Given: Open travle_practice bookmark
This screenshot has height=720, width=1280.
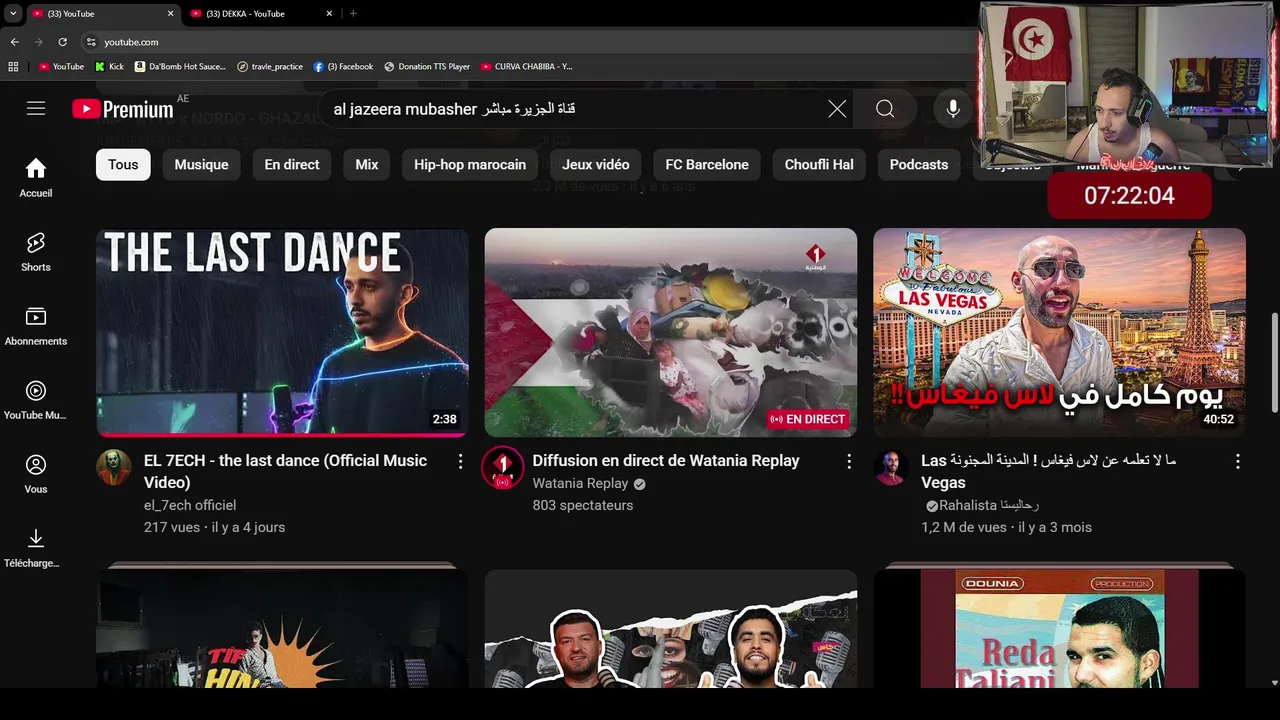Looking at the screenshot, I should point(270,67).
